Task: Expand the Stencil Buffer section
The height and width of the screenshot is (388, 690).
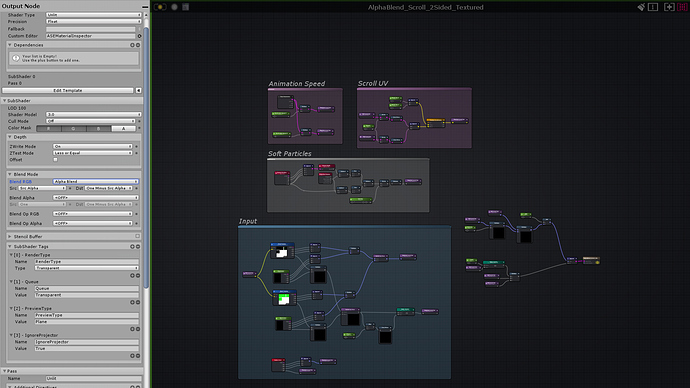Action: (x=10, y=237)
